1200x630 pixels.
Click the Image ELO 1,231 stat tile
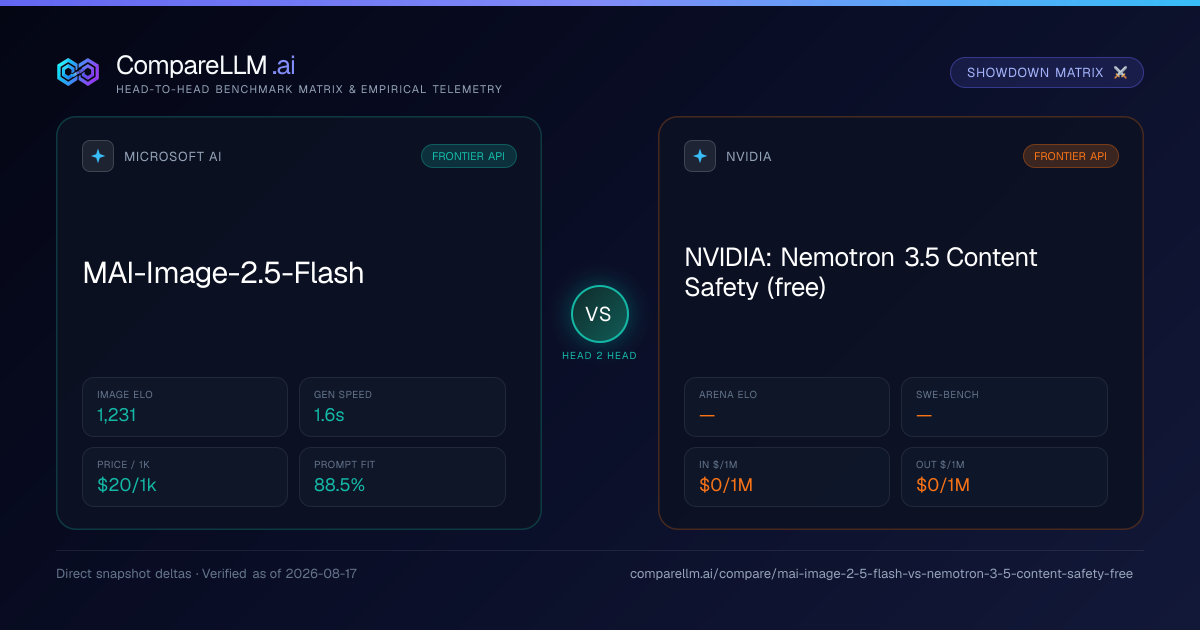tap(185, 407)
